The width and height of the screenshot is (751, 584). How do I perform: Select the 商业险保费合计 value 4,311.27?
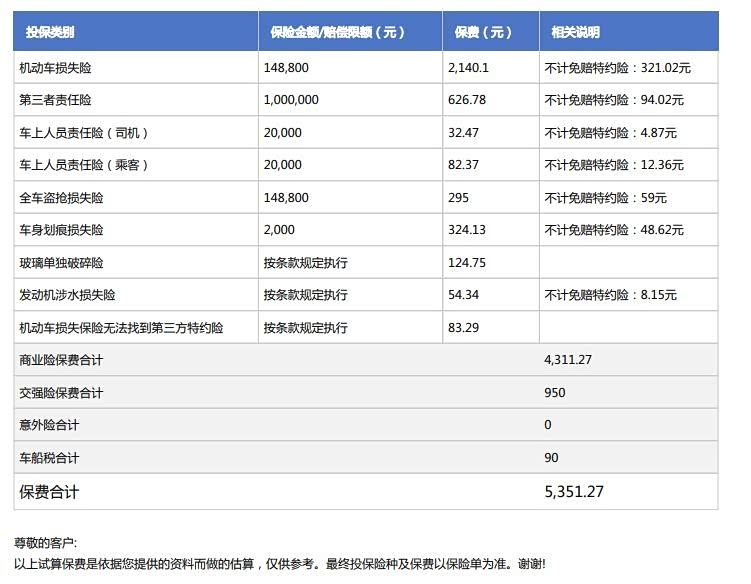(x=571, y=360)
